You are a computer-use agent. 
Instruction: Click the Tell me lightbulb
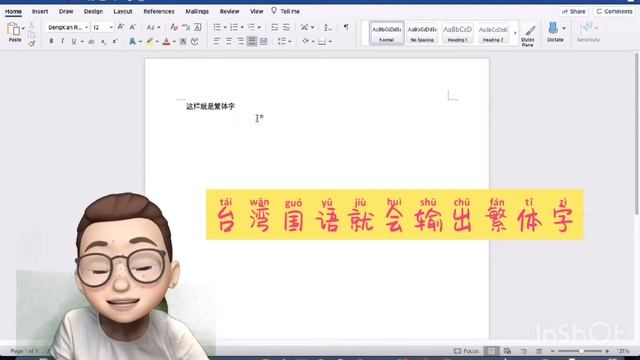tap(274, 11)
